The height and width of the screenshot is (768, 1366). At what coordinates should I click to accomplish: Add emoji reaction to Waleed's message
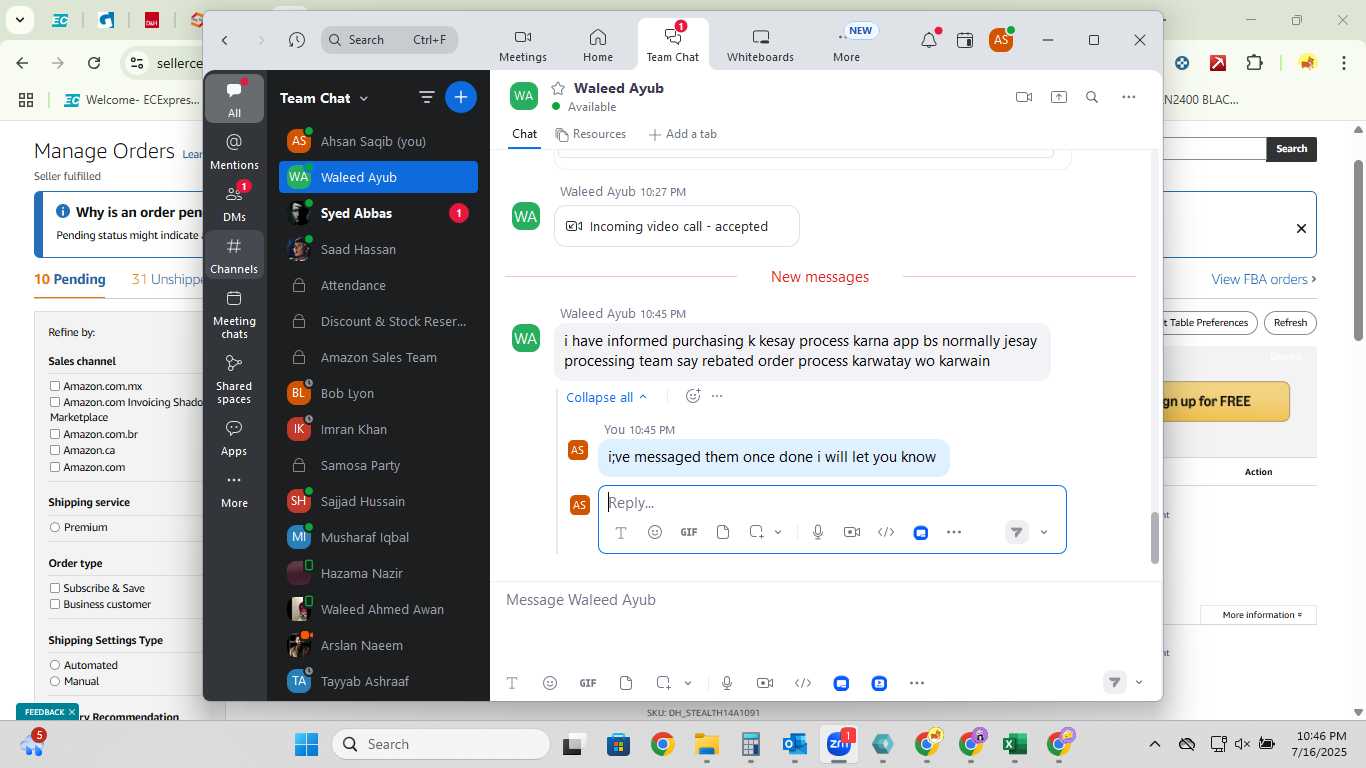point(692,396)
